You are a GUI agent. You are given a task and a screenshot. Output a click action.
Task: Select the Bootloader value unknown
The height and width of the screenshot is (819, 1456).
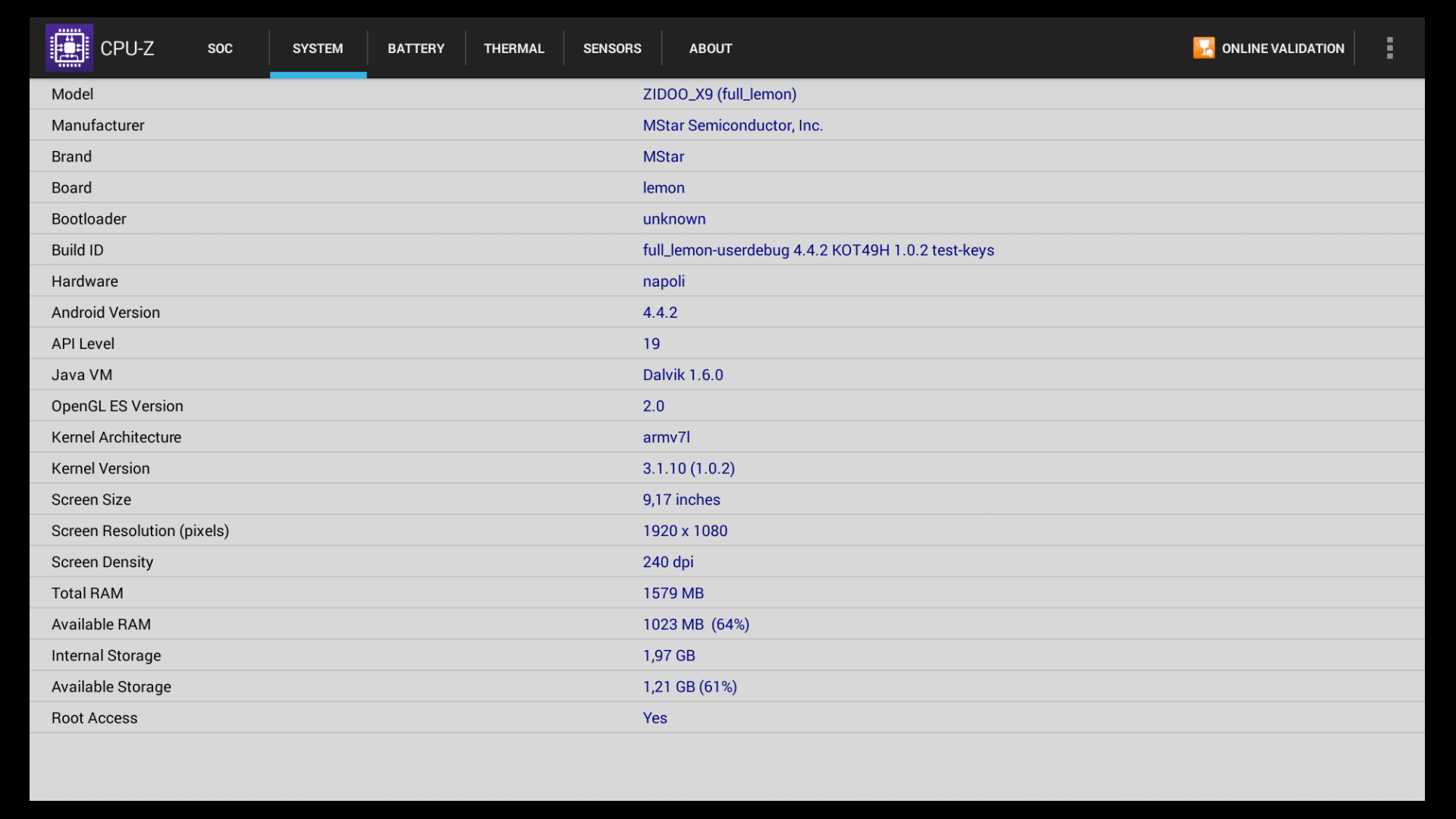[x=674, y=218]
